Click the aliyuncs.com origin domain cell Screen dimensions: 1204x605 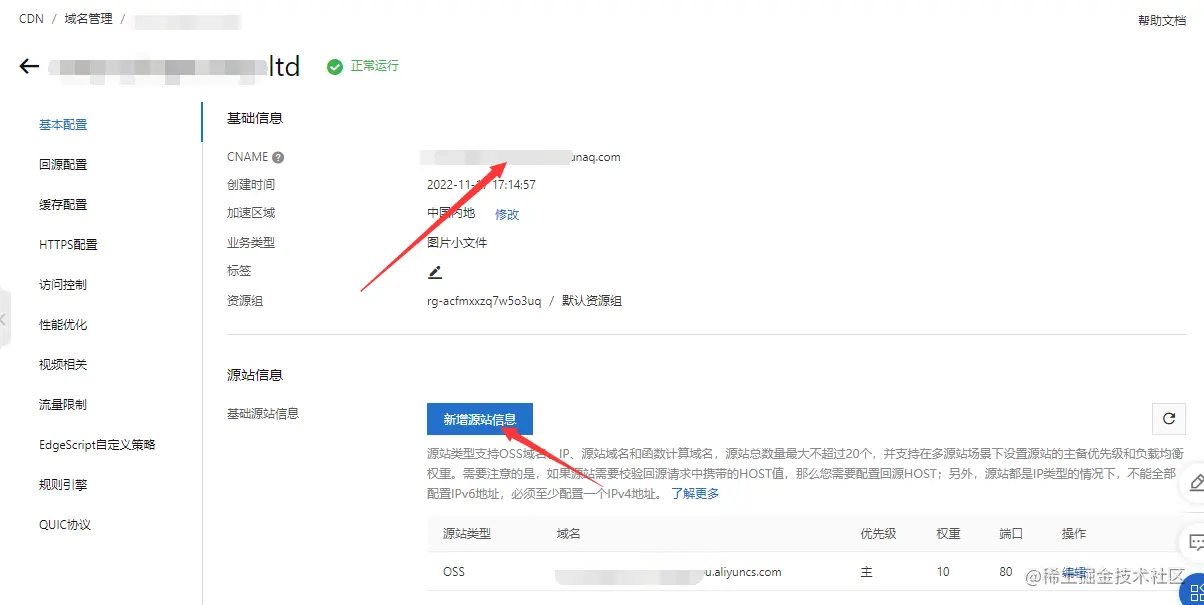pos(669,572)
